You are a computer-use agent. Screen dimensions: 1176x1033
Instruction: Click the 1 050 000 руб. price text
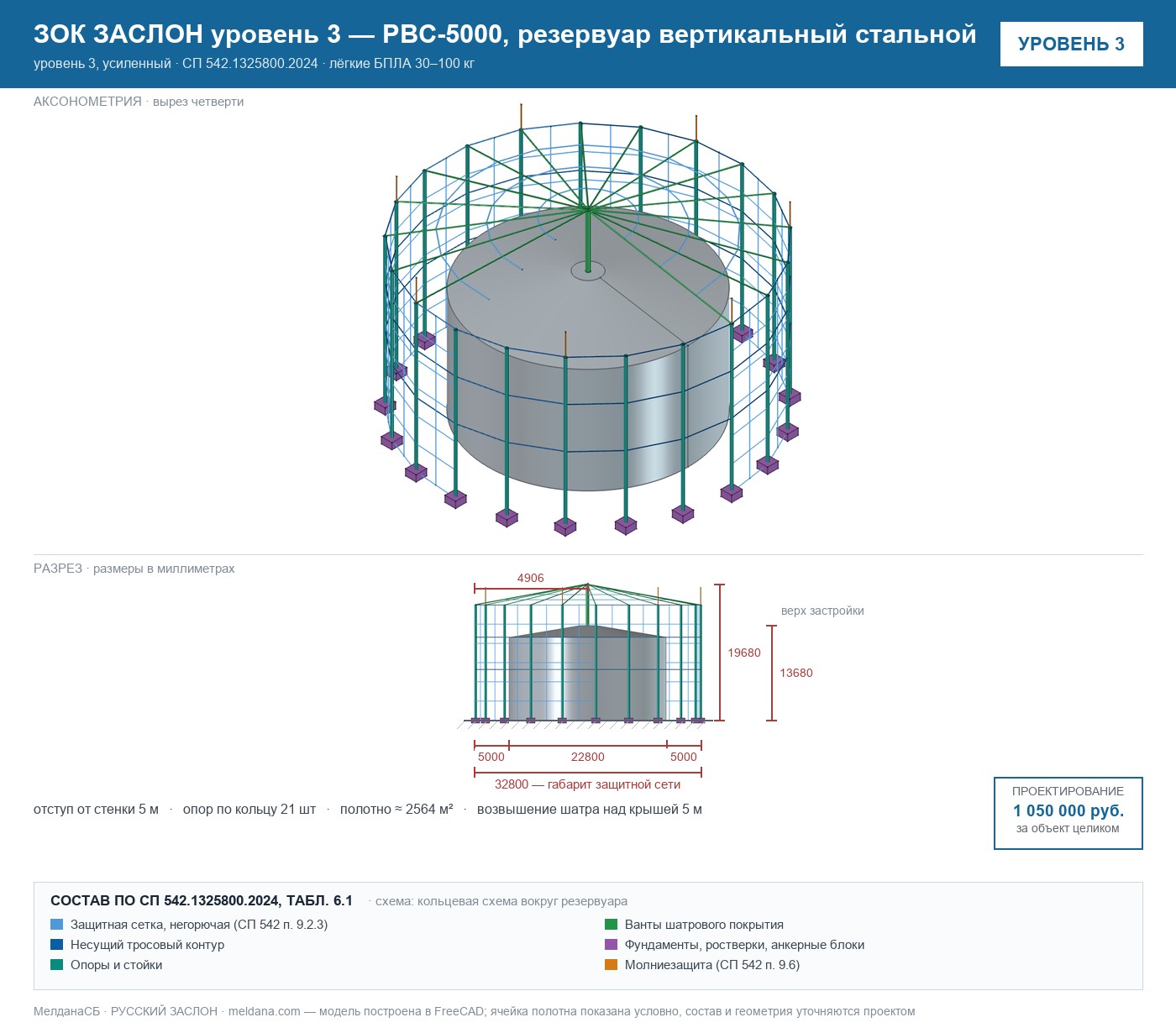tap(1068, 810)
